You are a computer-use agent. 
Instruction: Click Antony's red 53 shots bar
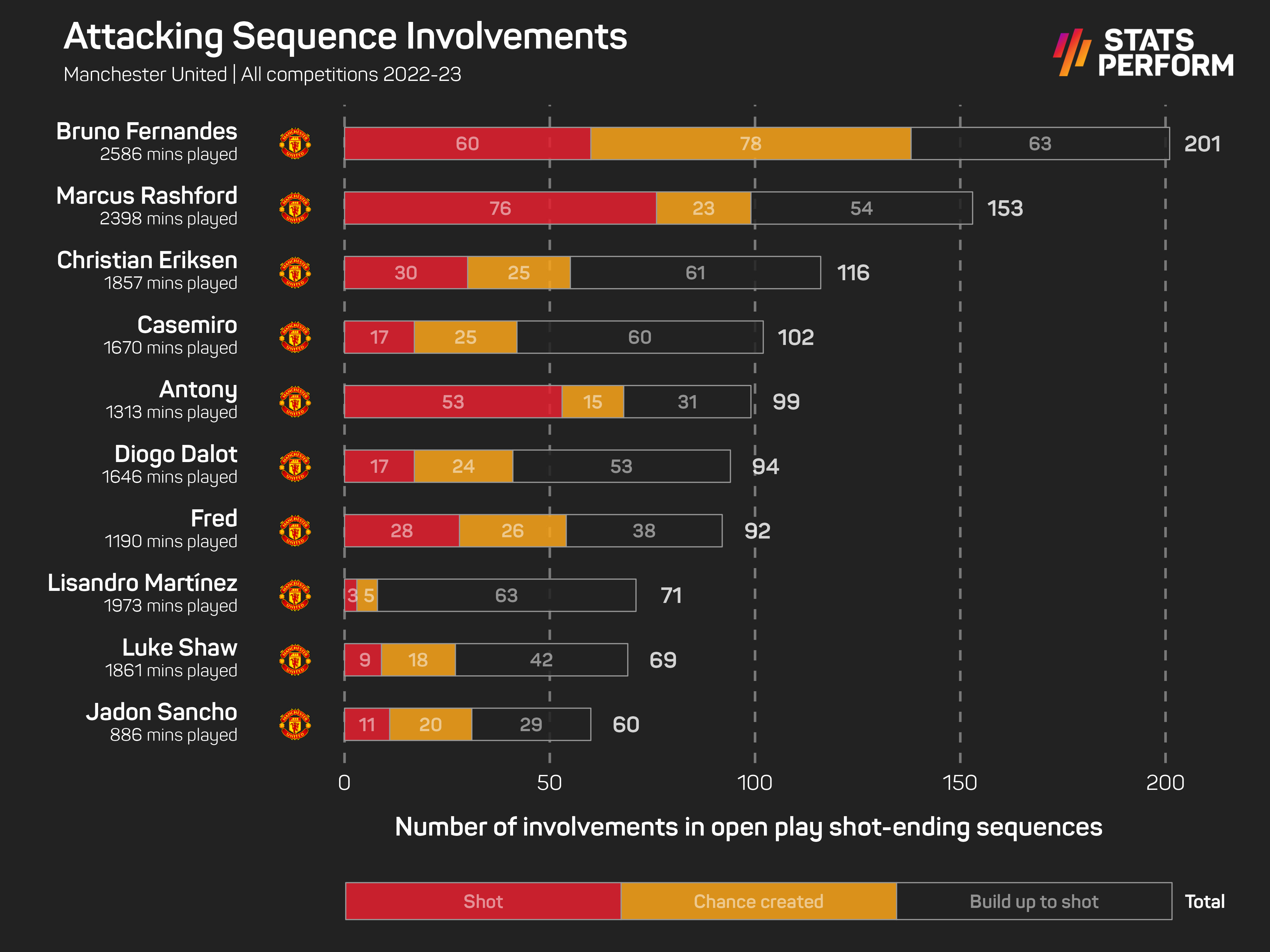point(452,402)
